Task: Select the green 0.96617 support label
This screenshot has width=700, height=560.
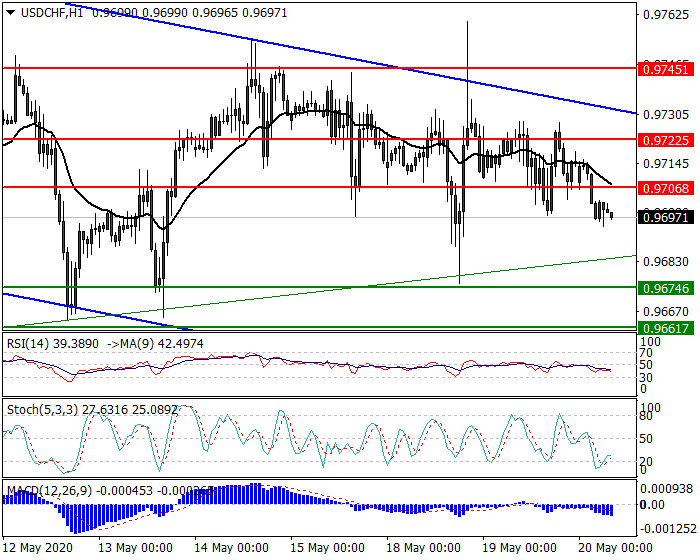Action: point(666,329)
